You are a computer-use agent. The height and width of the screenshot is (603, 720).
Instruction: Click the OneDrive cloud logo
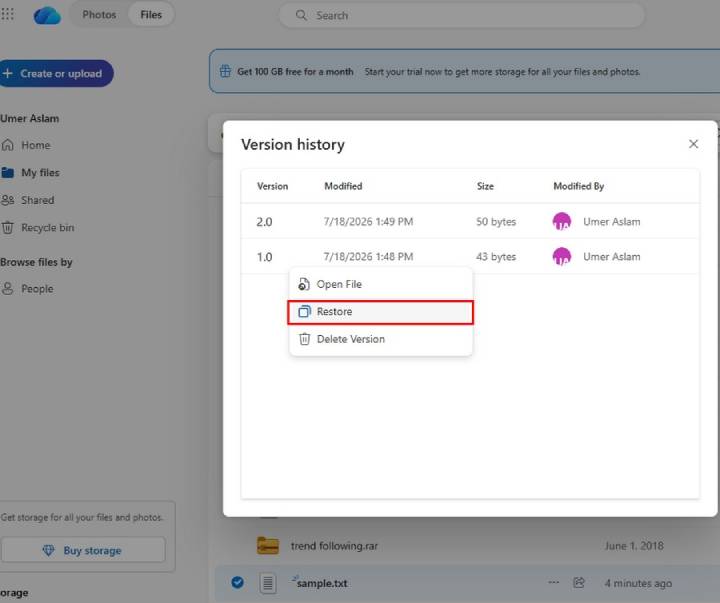47,15
